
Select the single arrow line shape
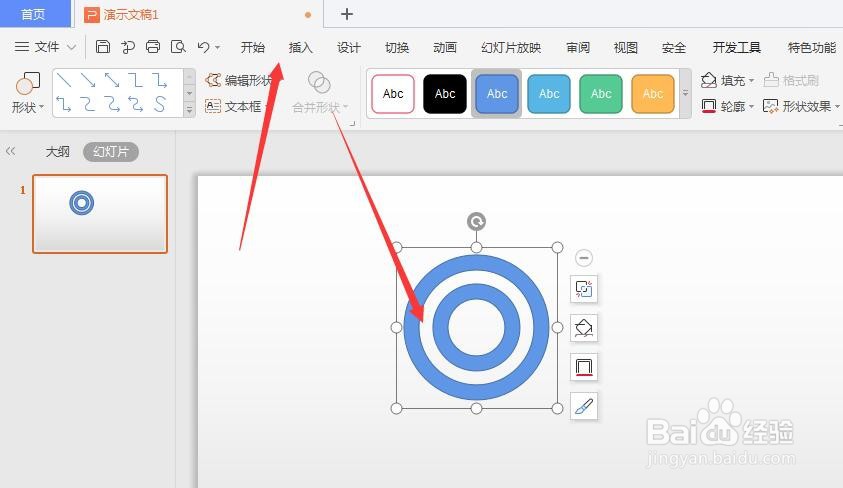(x=88, y=81)
